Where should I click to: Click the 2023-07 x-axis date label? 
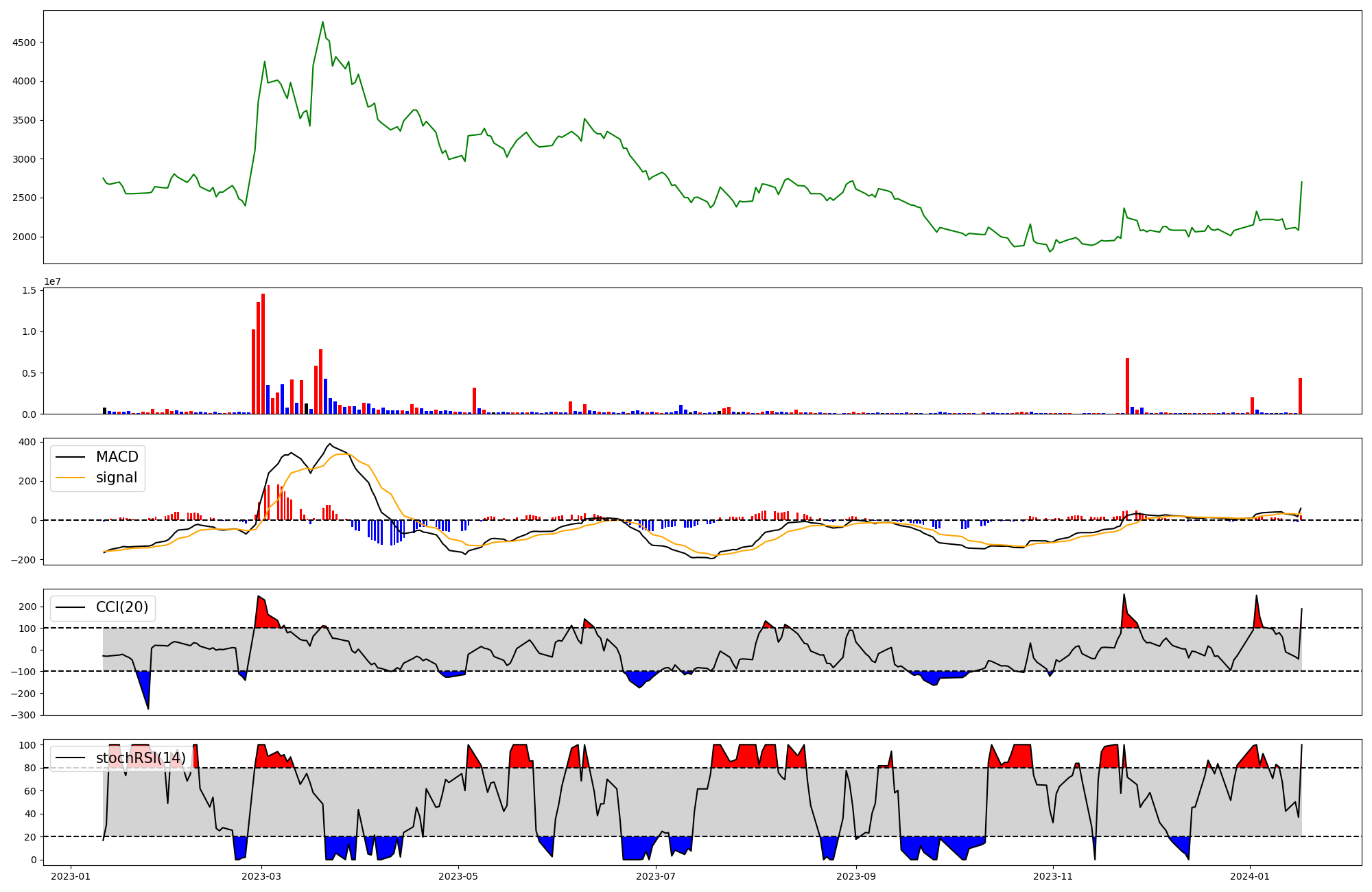click(x=657, y=876)
